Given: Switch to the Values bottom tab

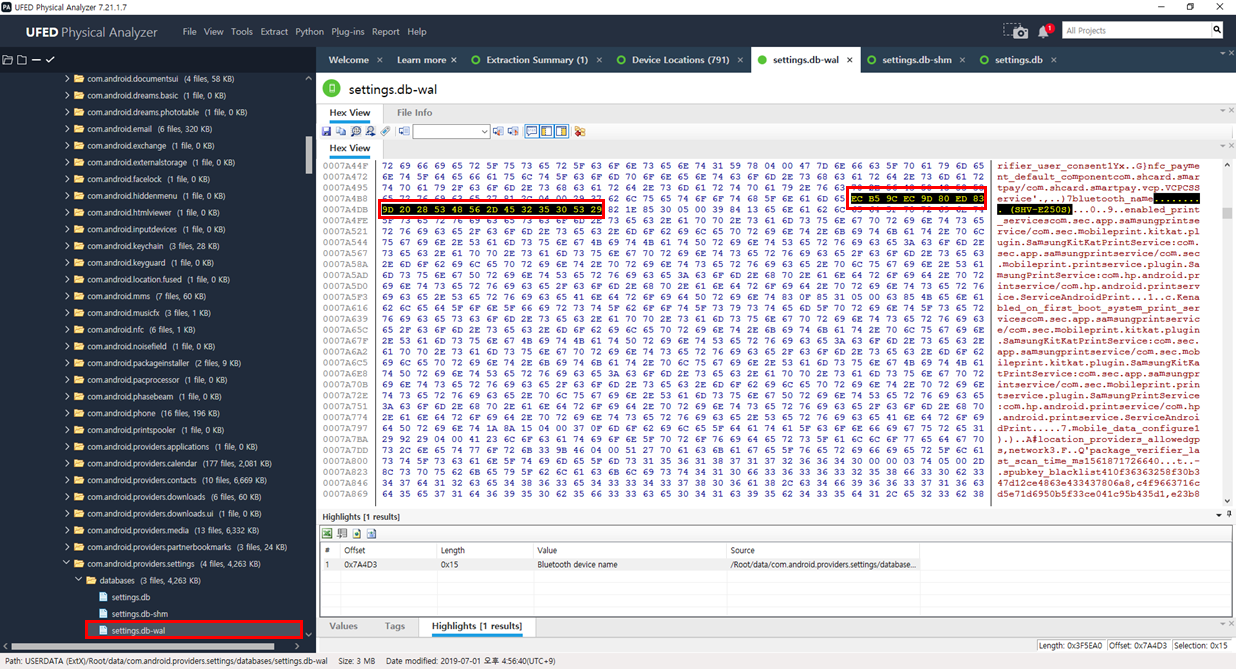Looking at the screenshot, I should coord(343,626).
